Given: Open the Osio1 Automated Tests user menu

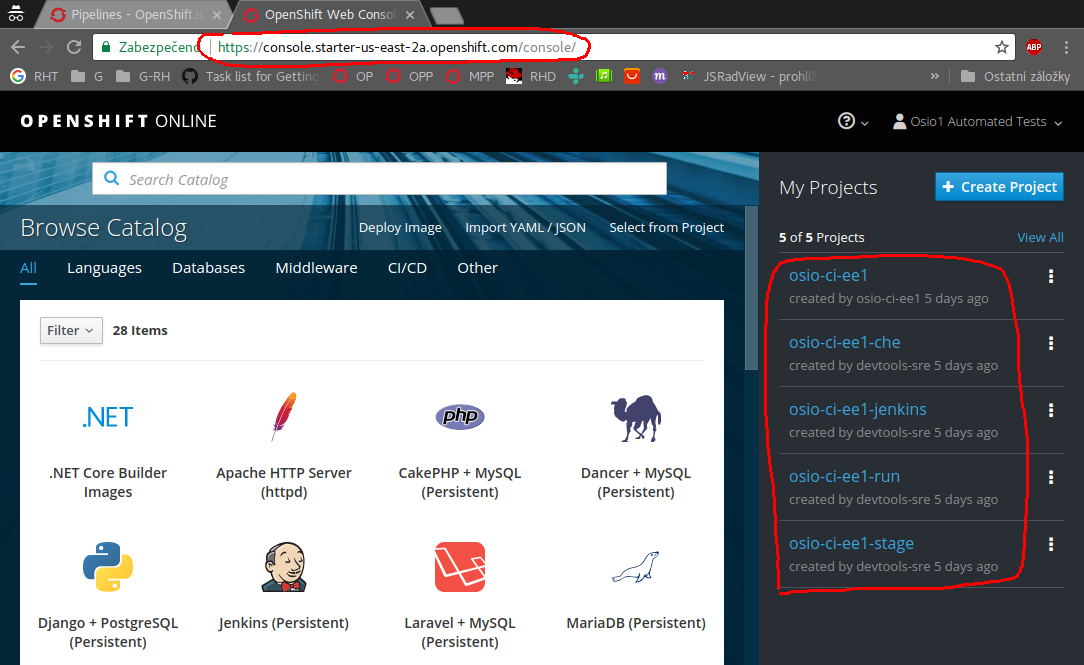Looking at the screenshot, I should [977, 122].
